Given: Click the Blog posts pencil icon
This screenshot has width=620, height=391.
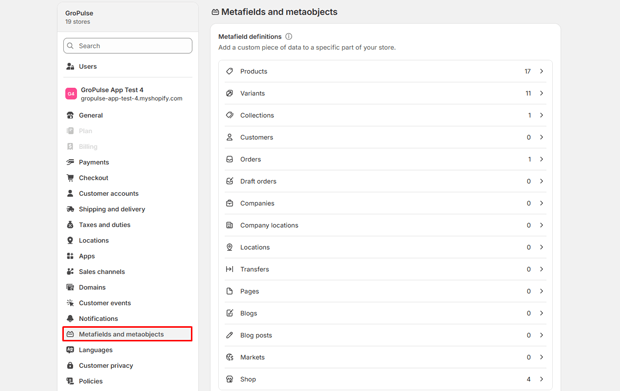Looking at the screenshot, I should (229, 335).
